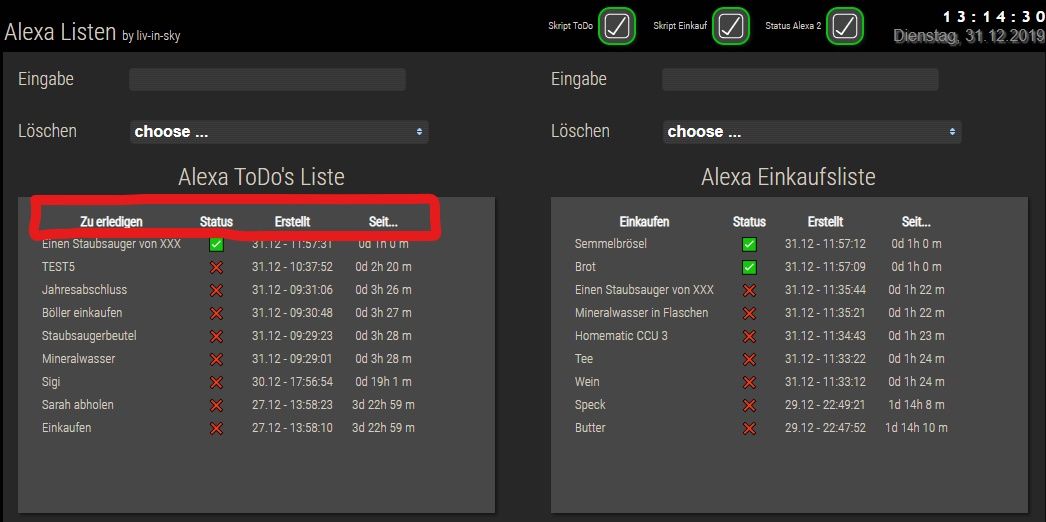Click red X status for TEST5
Screen dimensions: 1046x522
216,267
